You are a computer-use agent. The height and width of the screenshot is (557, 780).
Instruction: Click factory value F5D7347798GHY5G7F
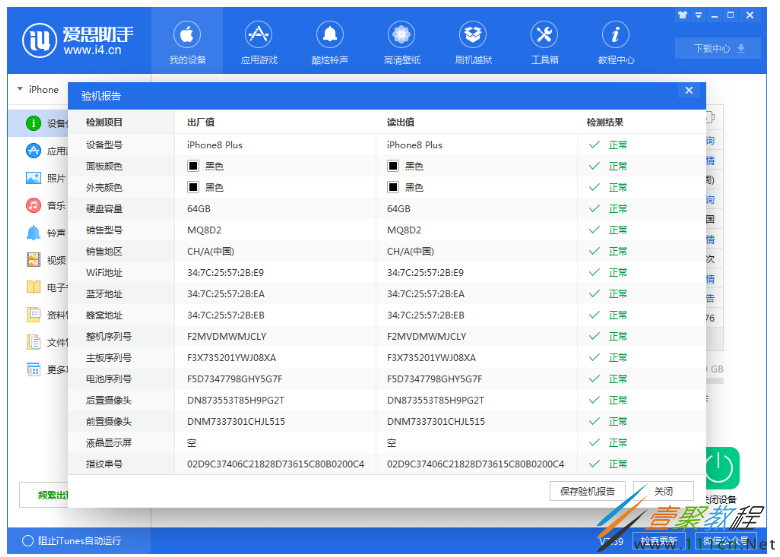tap(235, 379)
